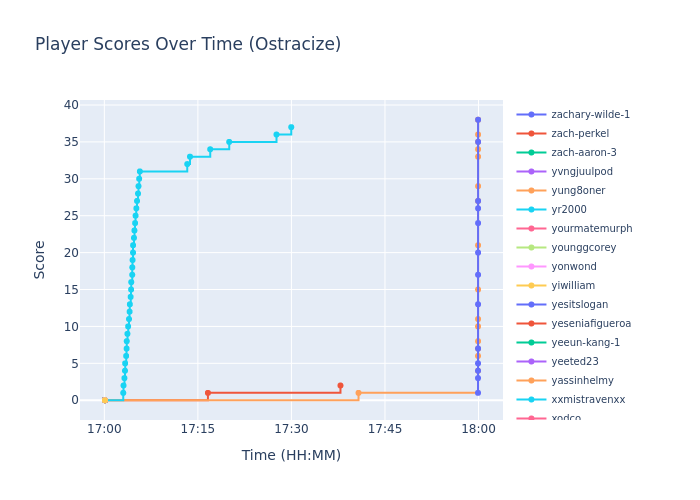Viewport: 700px width, 500px height.
Task: Click the zach-aaron-3 green legend marker
Action: 531,153
